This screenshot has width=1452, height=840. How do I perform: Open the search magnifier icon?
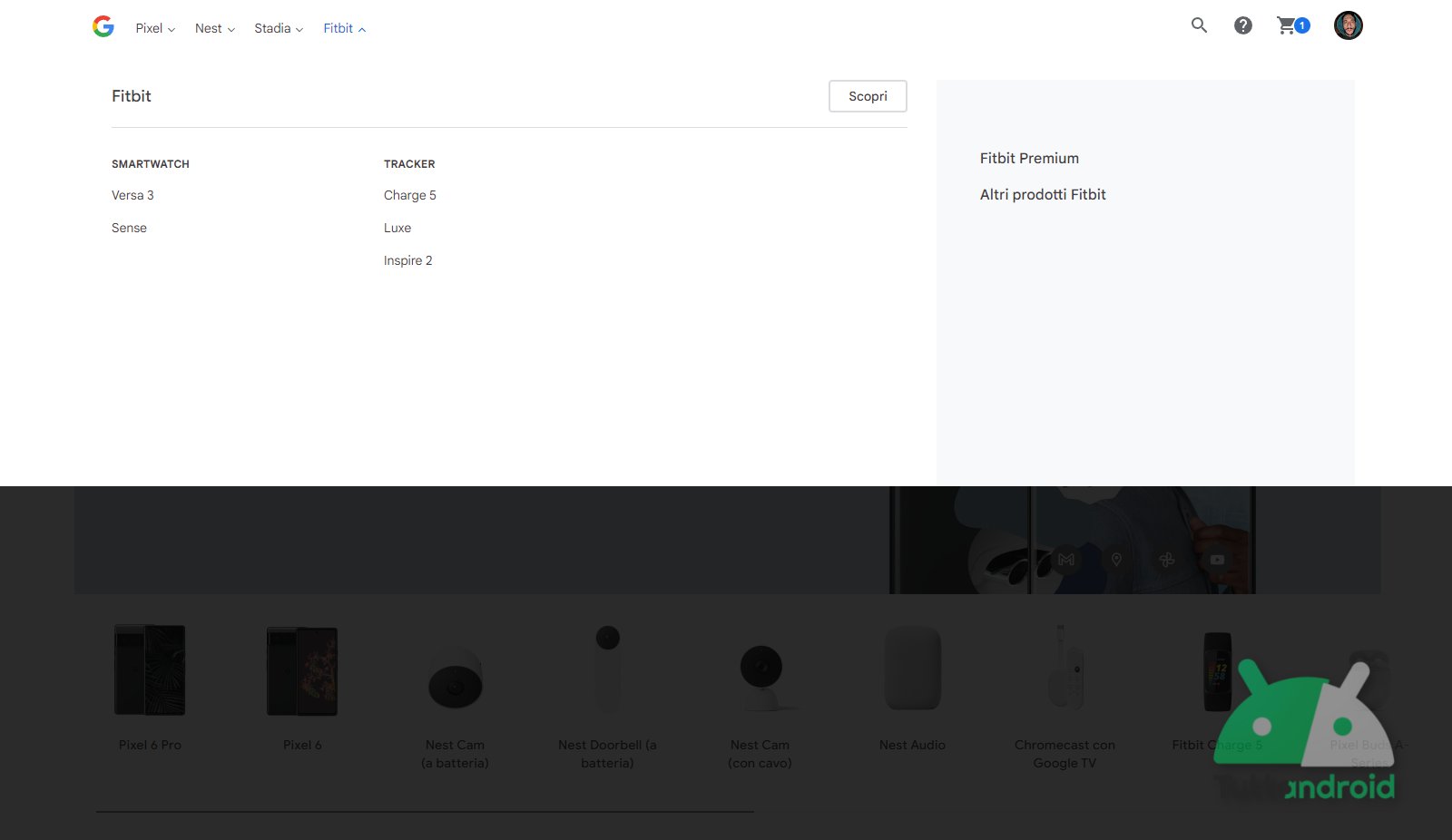point(1199,25)
